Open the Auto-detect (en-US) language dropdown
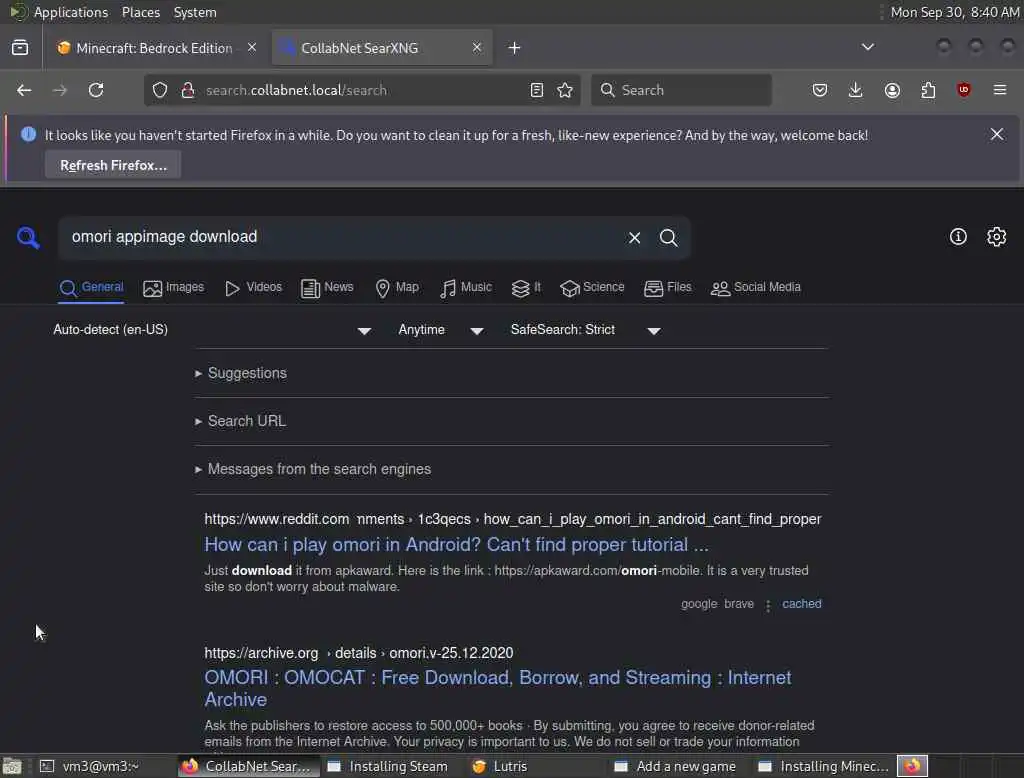This screenshot has height=778, width=1024. pos(212,330)
